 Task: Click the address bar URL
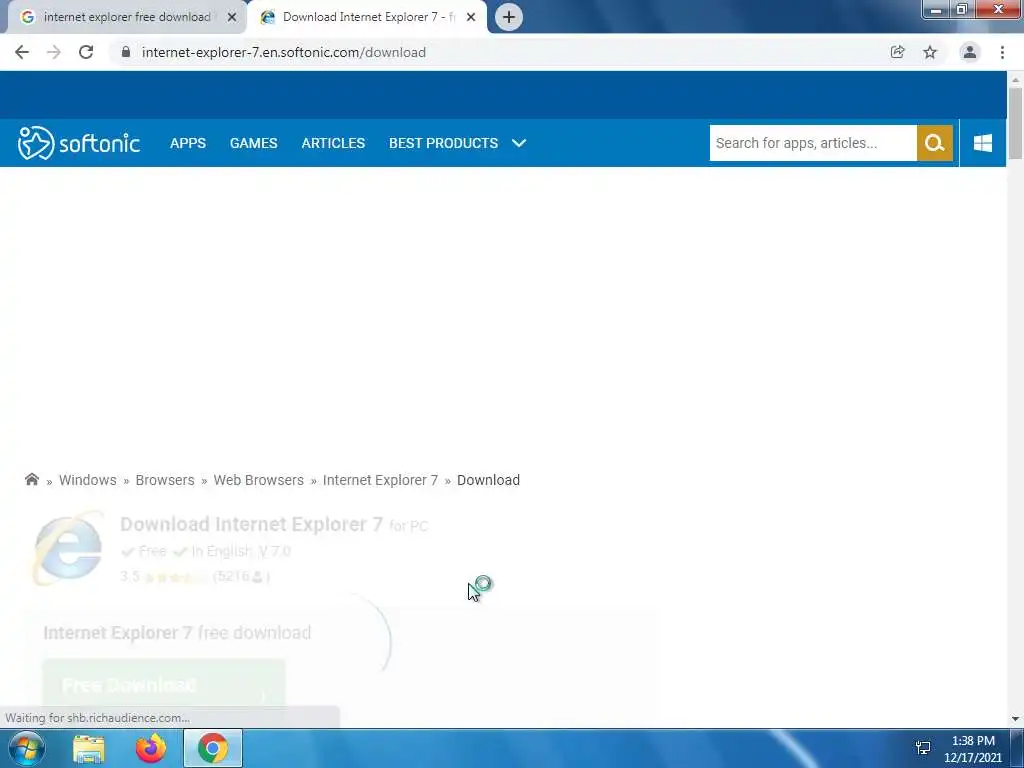(x=283, y=52)
